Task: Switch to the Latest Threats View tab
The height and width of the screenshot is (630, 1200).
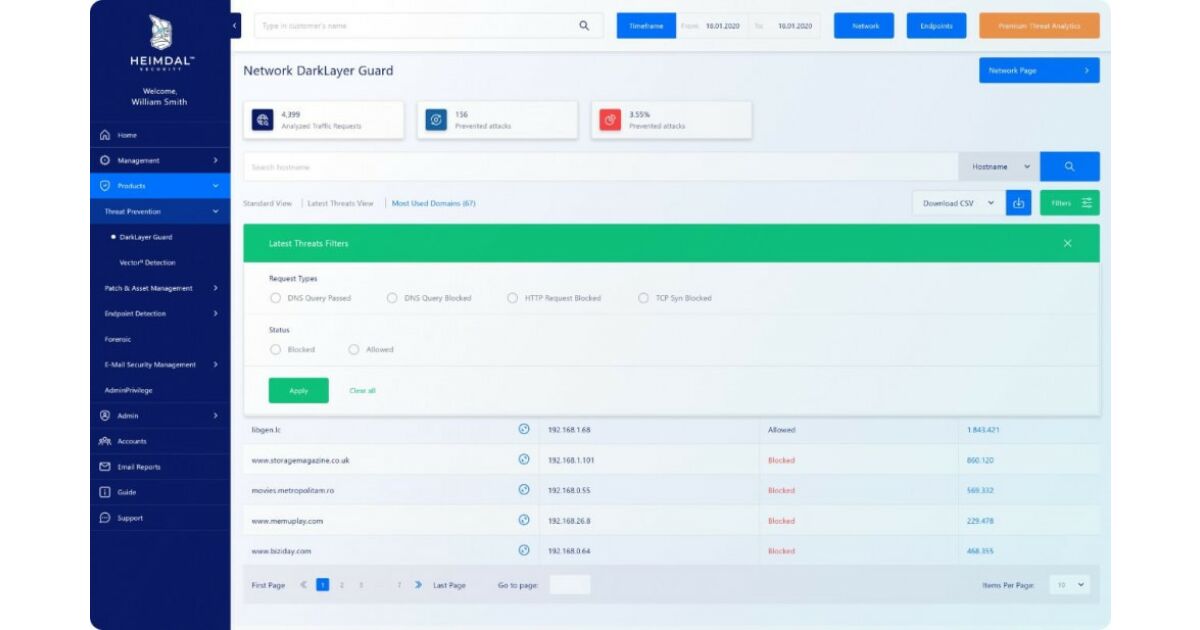Action: click(340, 203)
